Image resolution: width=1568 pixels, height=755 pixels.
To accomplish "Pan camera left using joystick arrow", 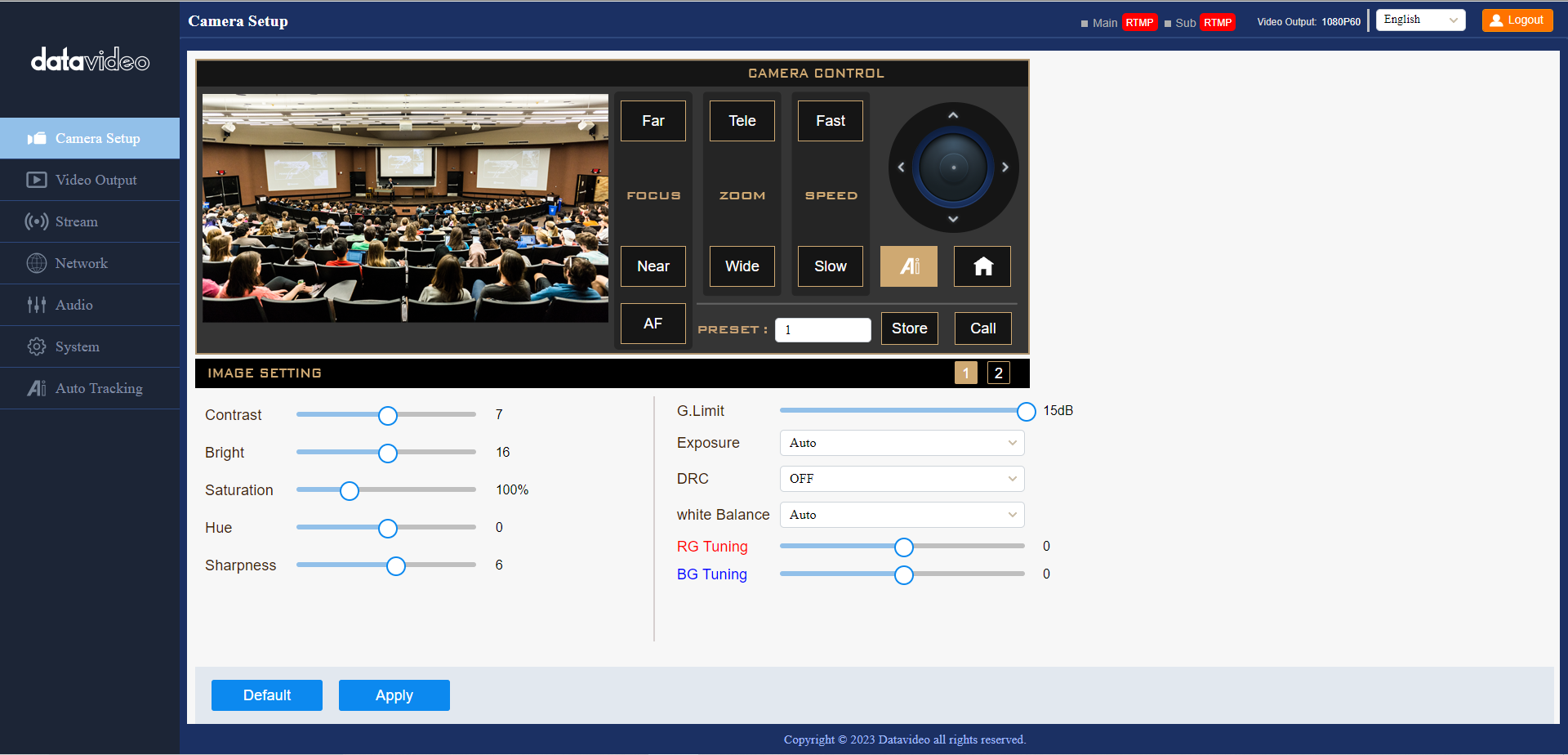I will (902, 168).
